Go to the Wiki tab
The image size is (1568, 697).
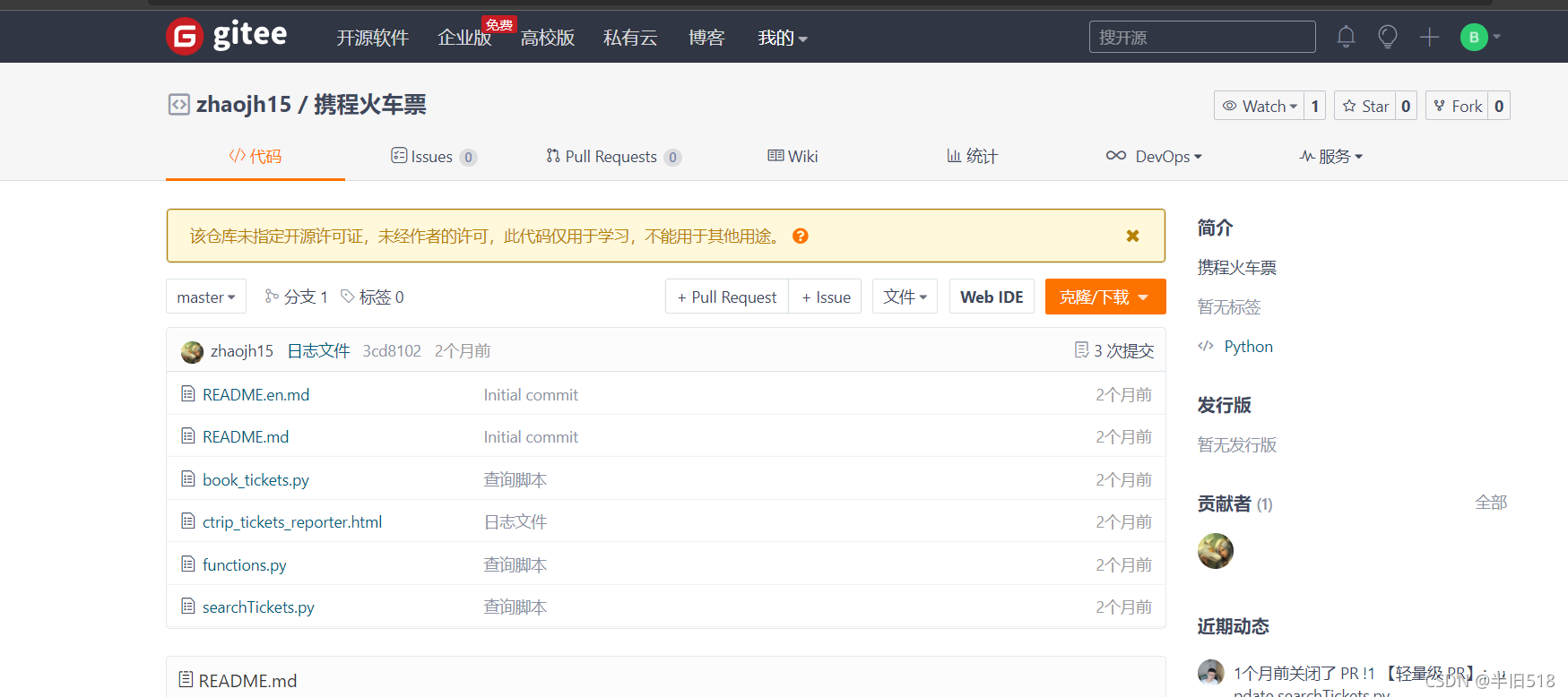pyautogui.click(x=793, y=156)
